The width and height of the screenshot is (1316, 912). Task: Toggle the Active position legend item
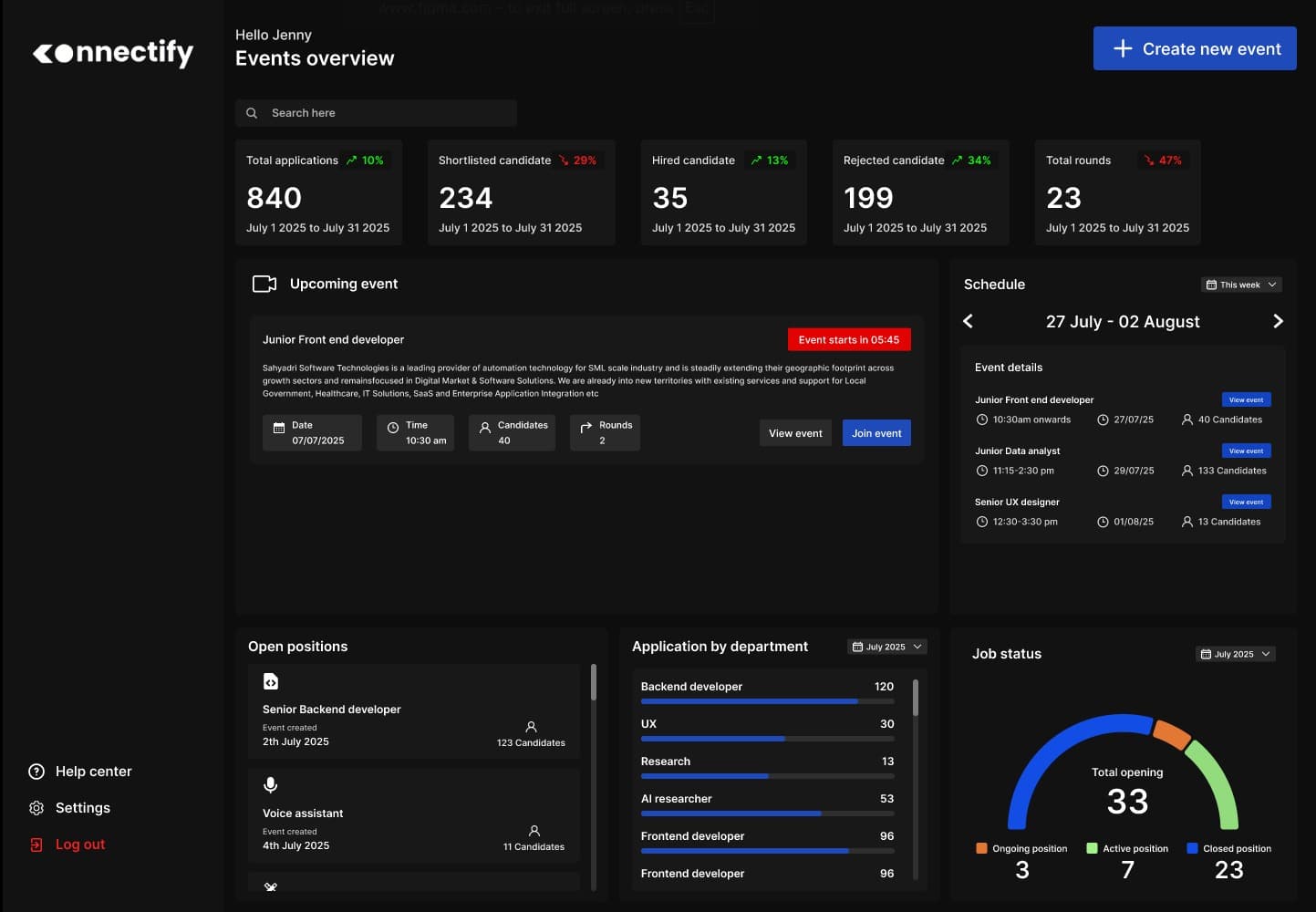pyautogui.click(x=1127, y=848)
